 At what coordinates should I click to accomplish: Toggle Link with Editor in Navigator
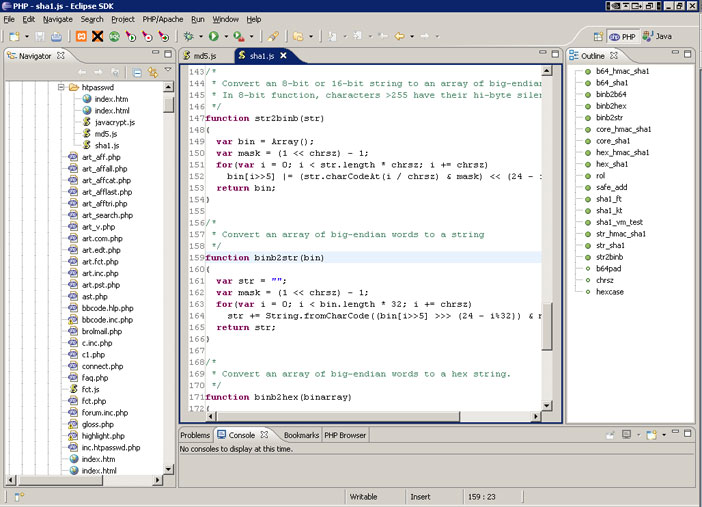[x=153, y=72]
